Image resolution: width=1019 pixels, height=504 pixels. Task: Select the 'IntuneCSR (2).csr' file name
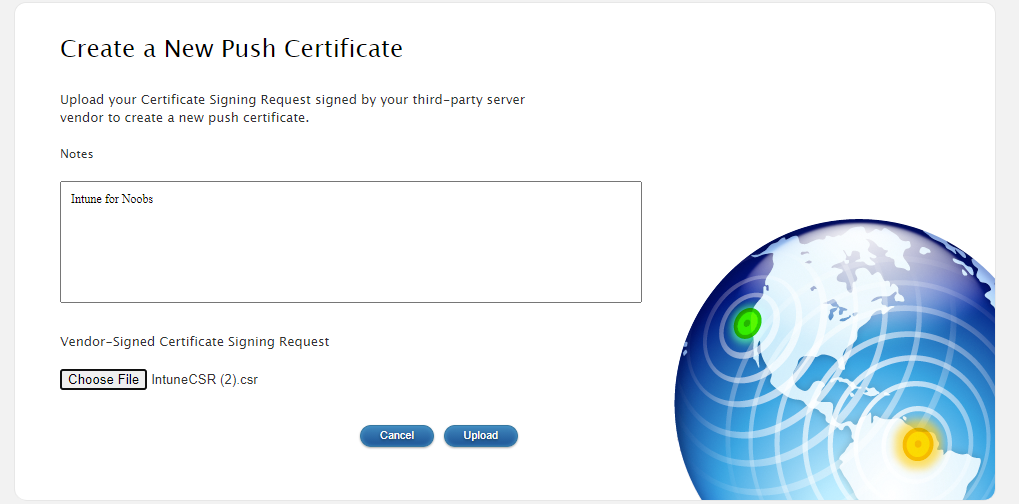(205, 380)
